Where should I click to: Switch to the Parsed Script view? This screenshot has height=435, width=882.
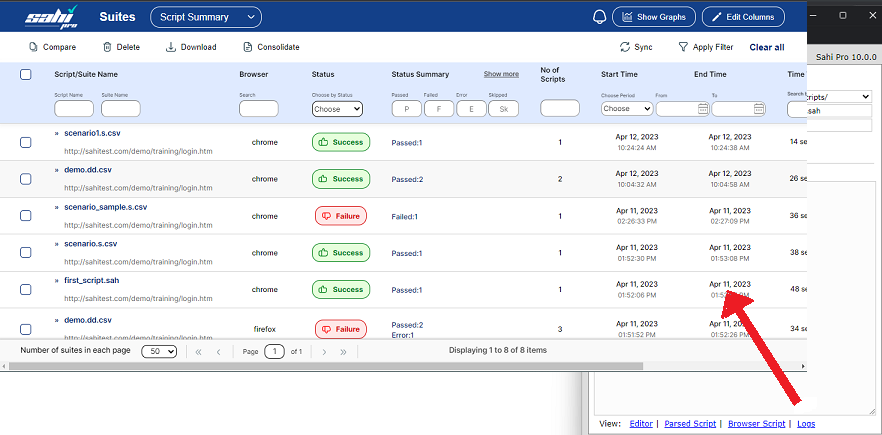click(690, 424)
